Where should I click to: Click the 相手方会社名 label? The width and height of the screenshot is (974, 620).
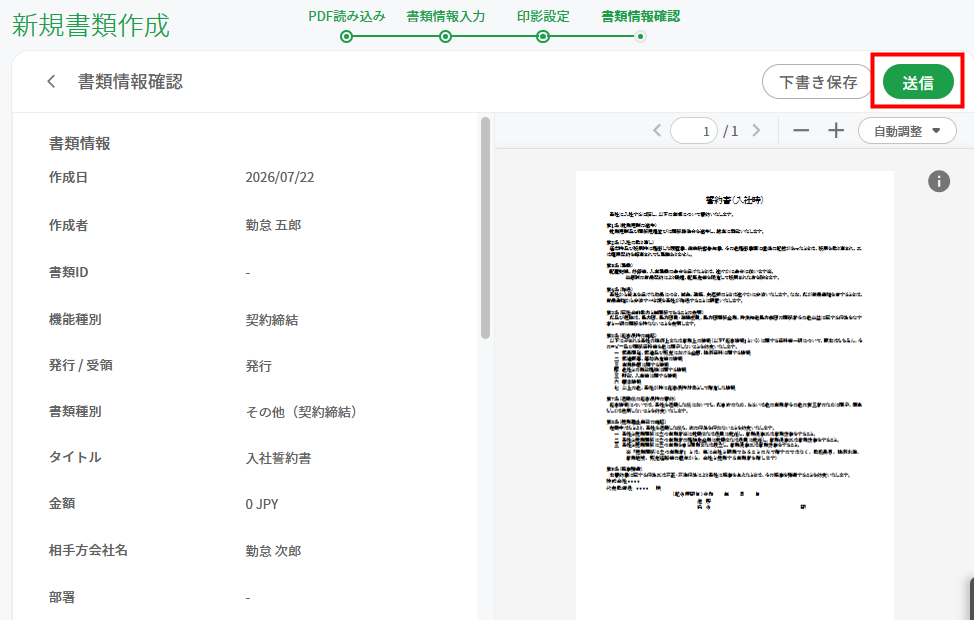(88, 550)
